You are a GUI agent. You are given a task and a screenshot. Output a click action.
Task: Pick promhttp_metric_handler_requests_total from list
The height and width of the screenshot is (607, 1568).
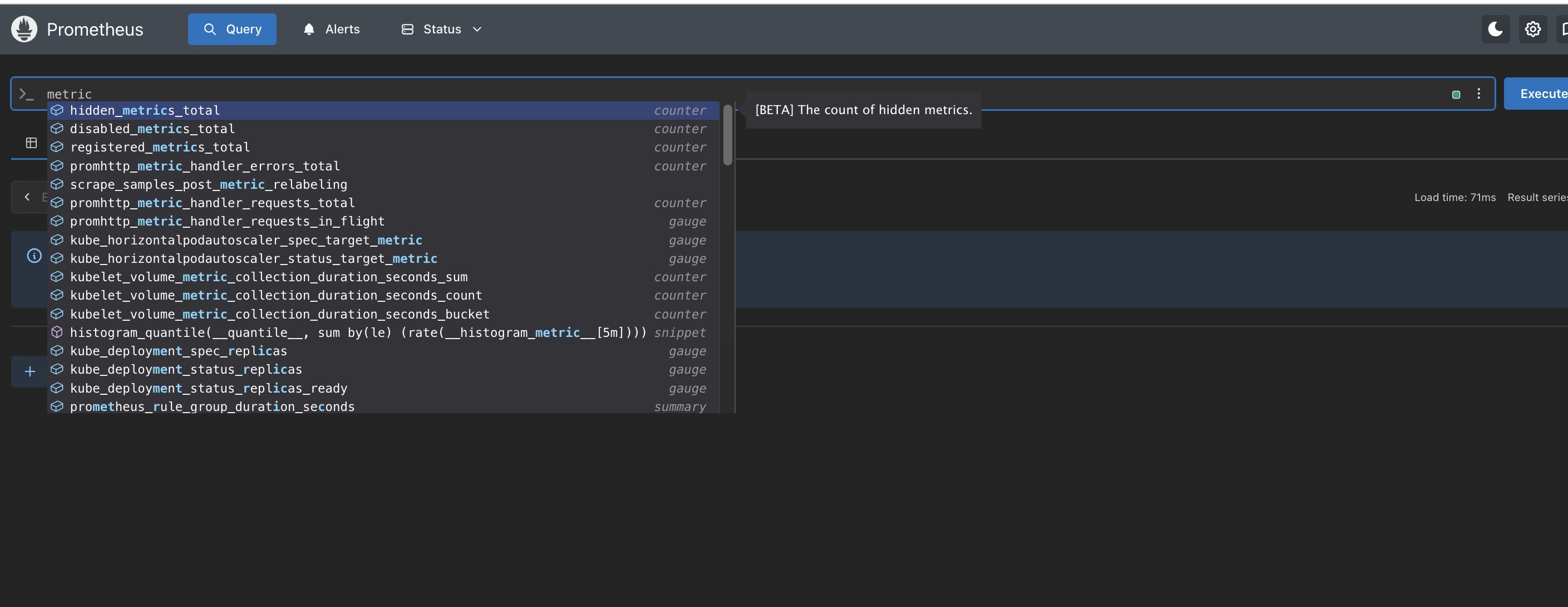click(x=383, y=203)
